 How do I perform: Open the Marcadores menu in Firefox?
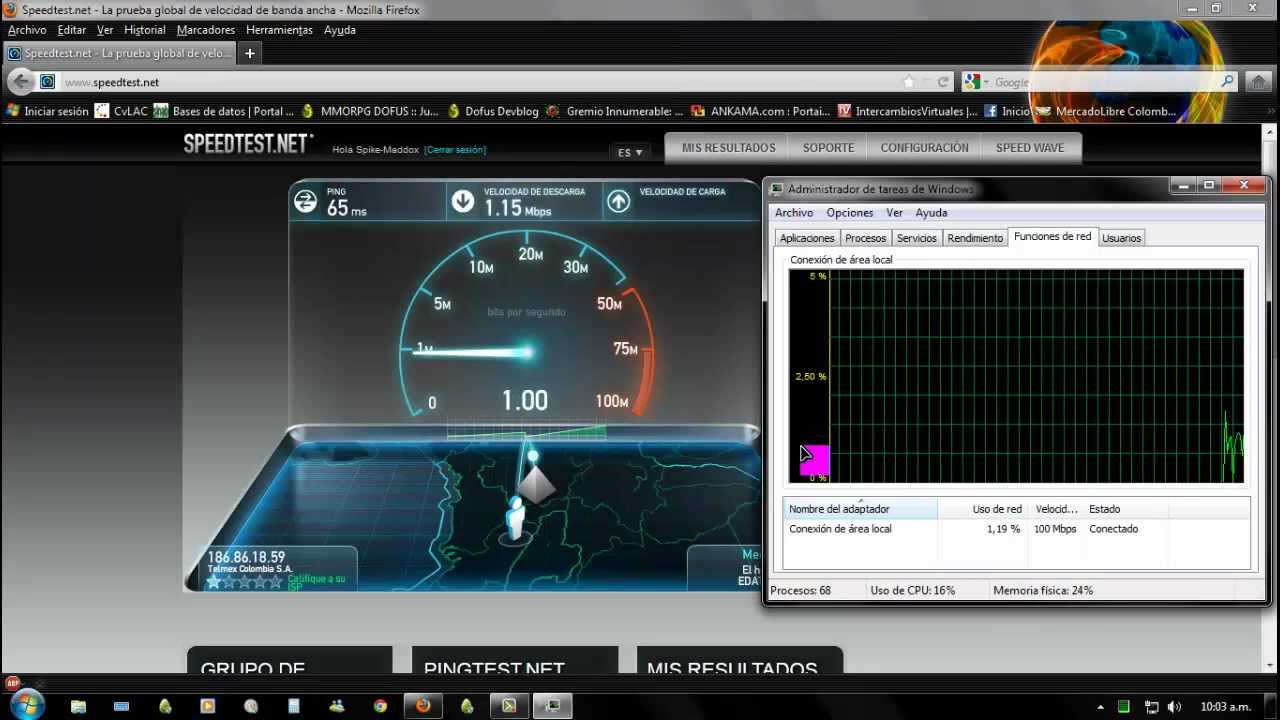pyautogui.click(x=205, y=30)
